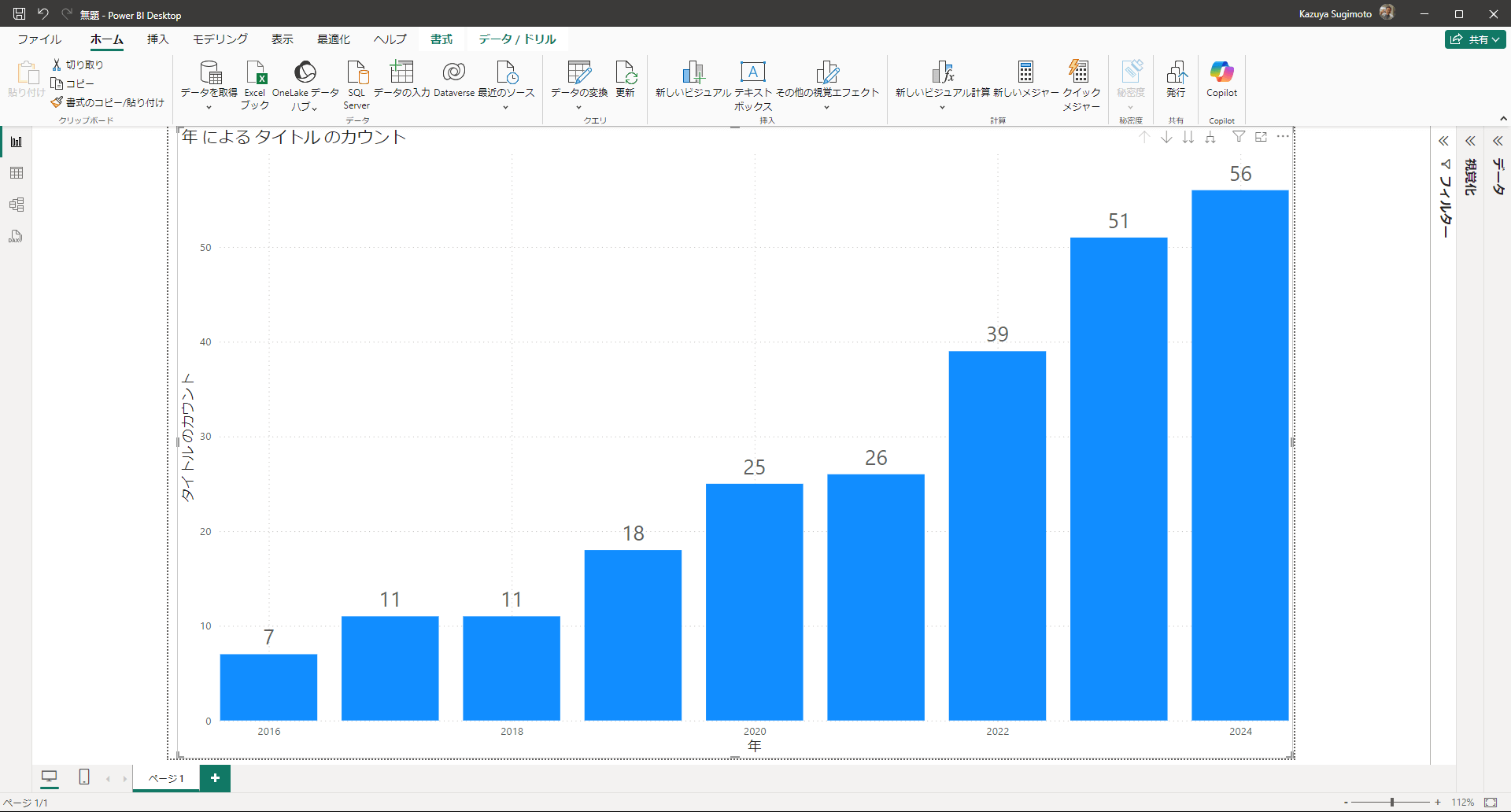Expand the 視覚化 pane
Image resolution: width=1511 pixels, height=812 pixels.
pos(1470,141)
